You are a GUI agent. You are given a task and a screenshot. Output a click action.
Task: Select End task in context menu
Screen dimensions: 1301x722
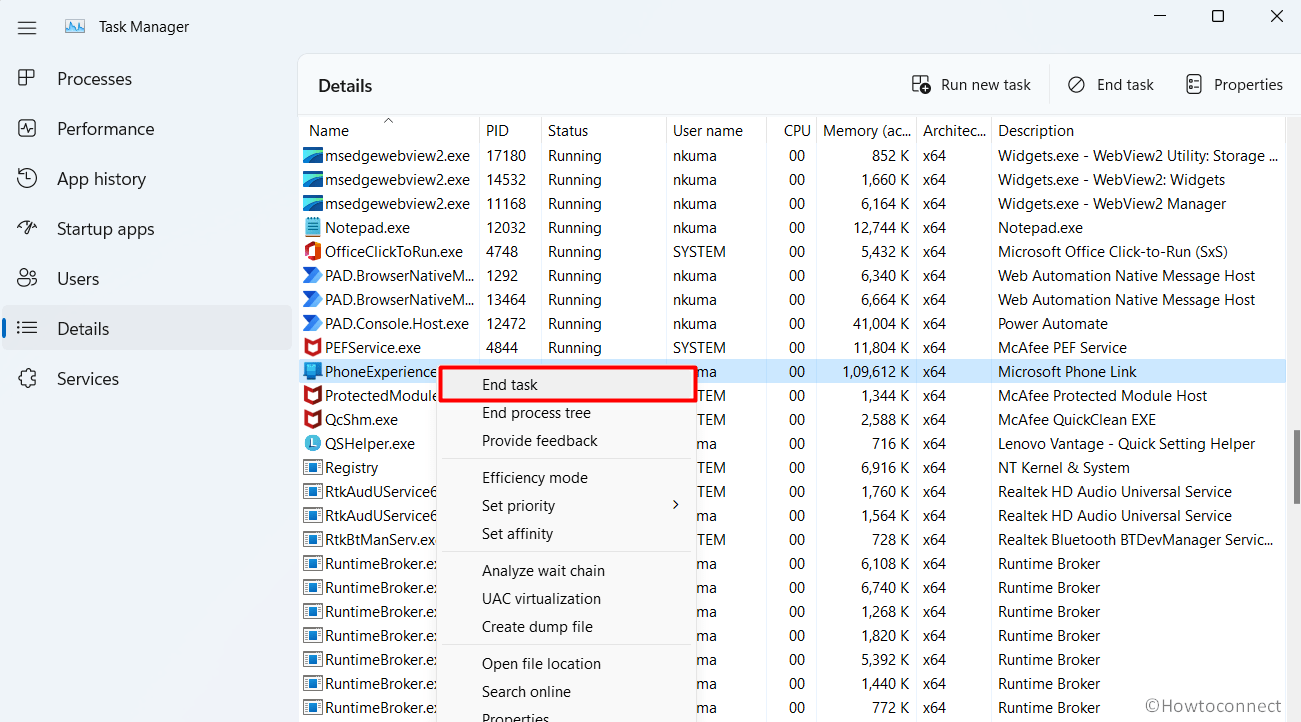(567, 385)
